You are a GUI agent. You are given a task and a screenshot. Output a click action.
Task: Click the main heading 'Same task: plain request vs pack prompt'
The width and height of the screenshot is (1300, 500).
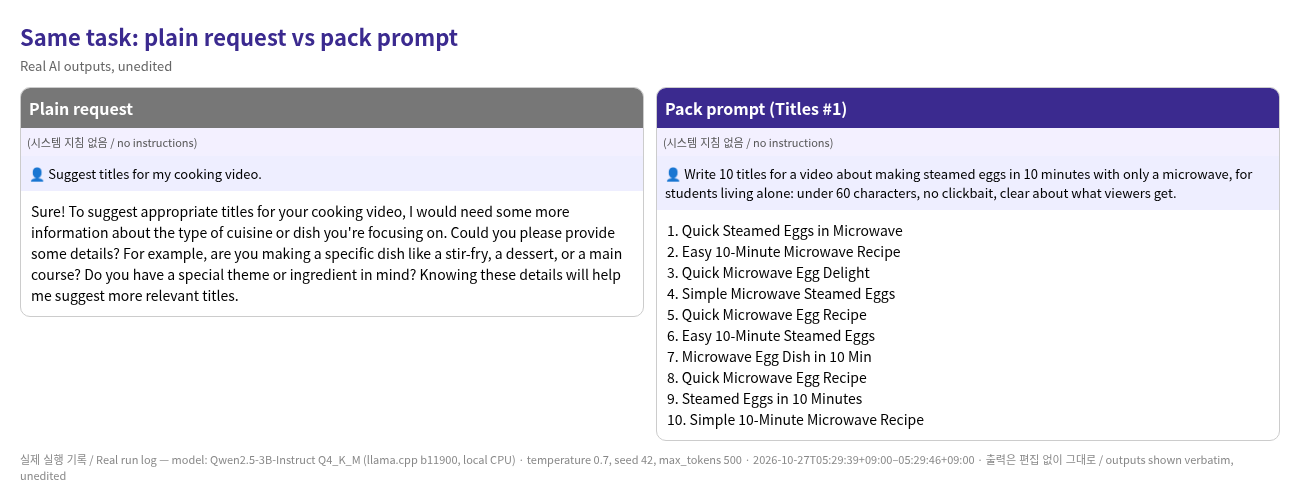tap(239, 38)
